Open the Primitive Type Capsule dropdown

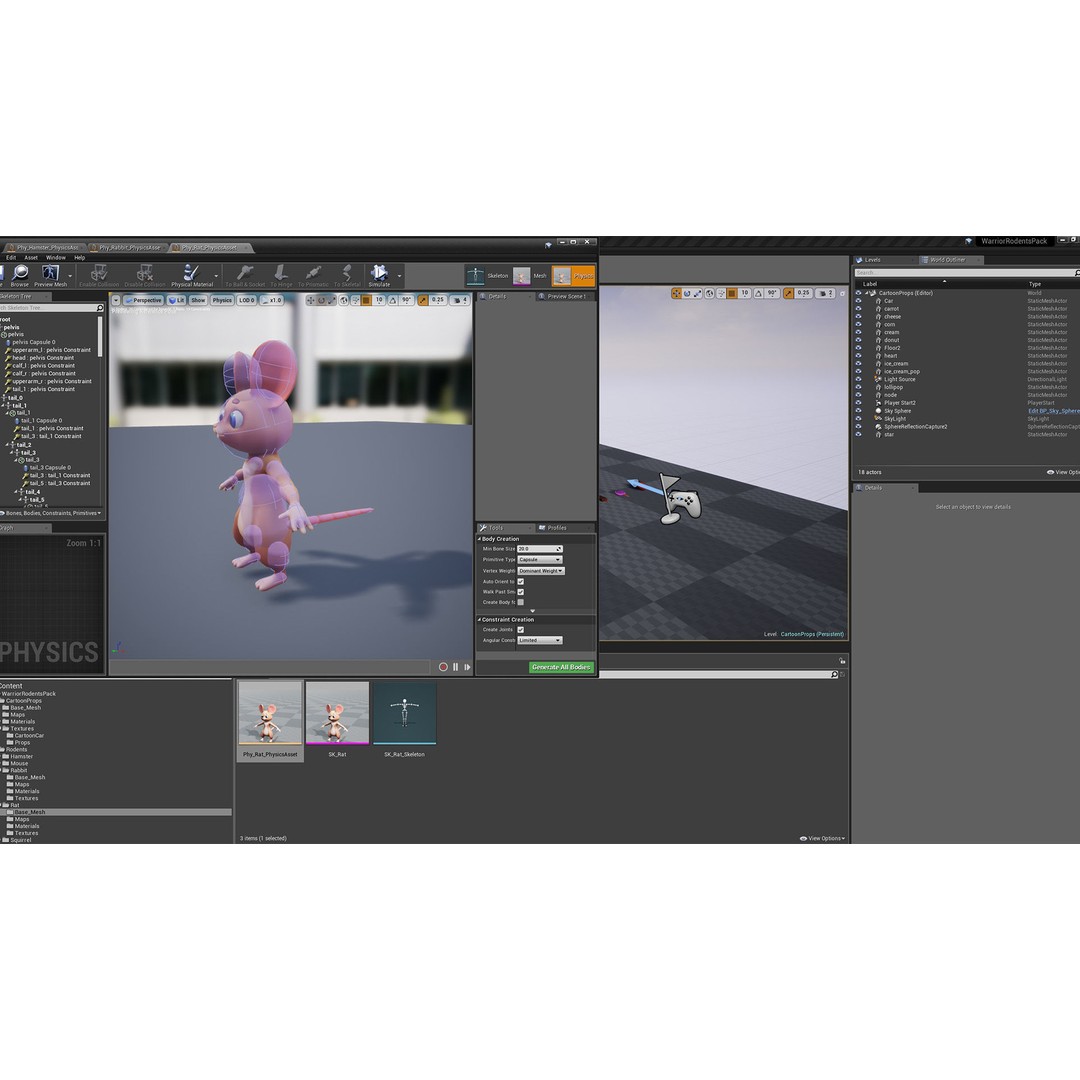click(540, 559)
